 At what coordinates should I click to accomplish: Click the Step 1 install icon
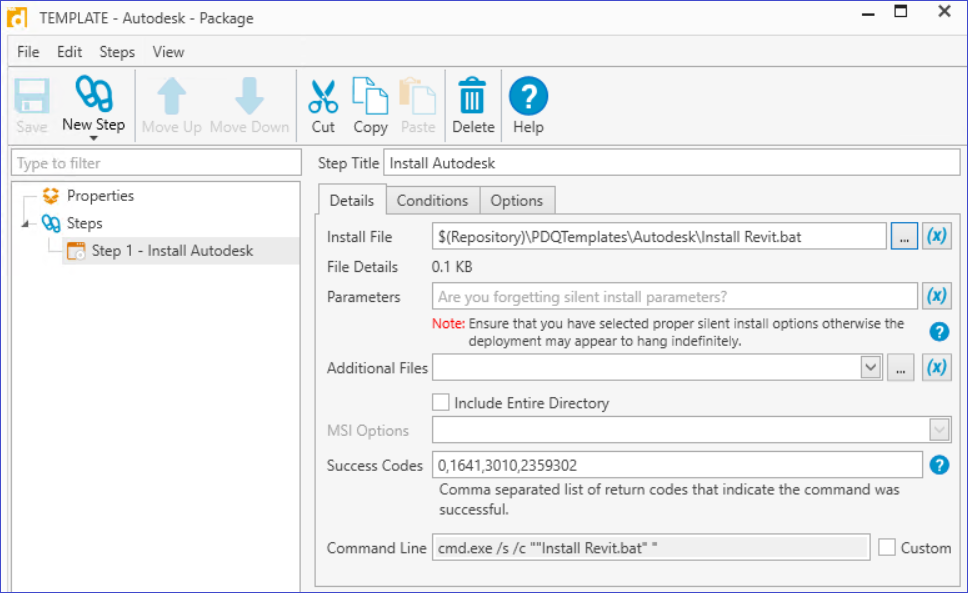coord(76,251)
